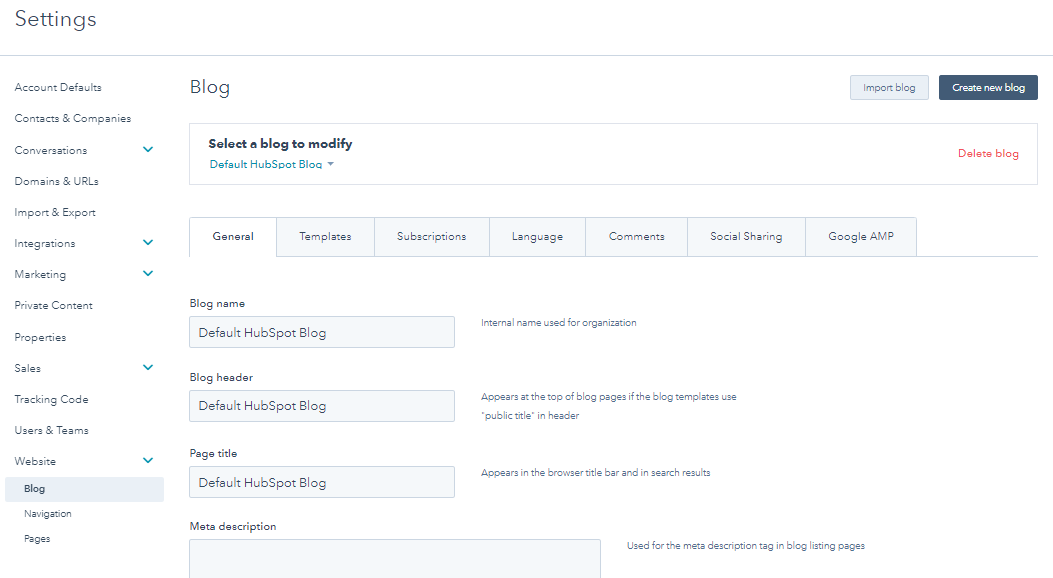Click into the Blog name field

click(x=321, y=332)
